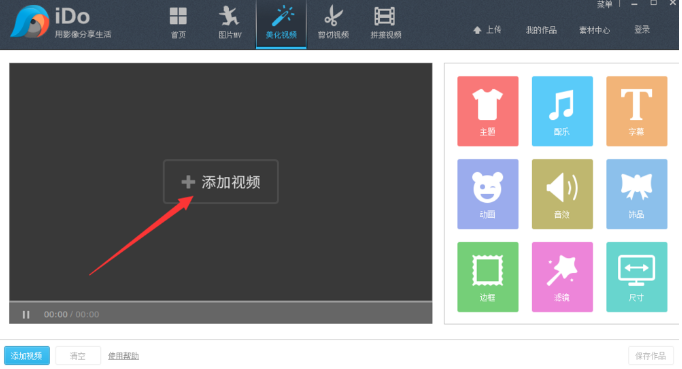This screenshot has width=682, height=369.
Task: Select the 音效 sound effects speaker tile
Action: pos(562,194)
